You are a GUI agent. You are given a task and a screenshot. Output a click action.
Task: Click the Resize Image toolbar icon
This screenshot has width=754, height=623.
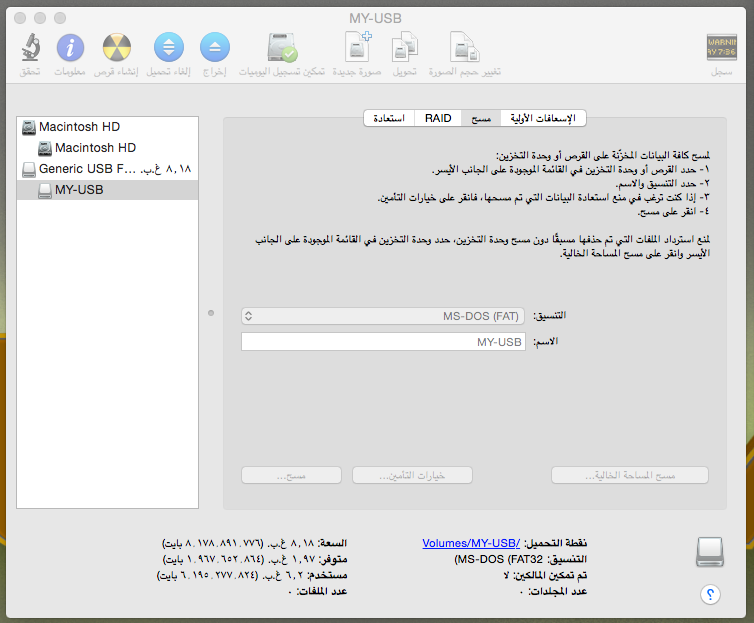(465, 47)
